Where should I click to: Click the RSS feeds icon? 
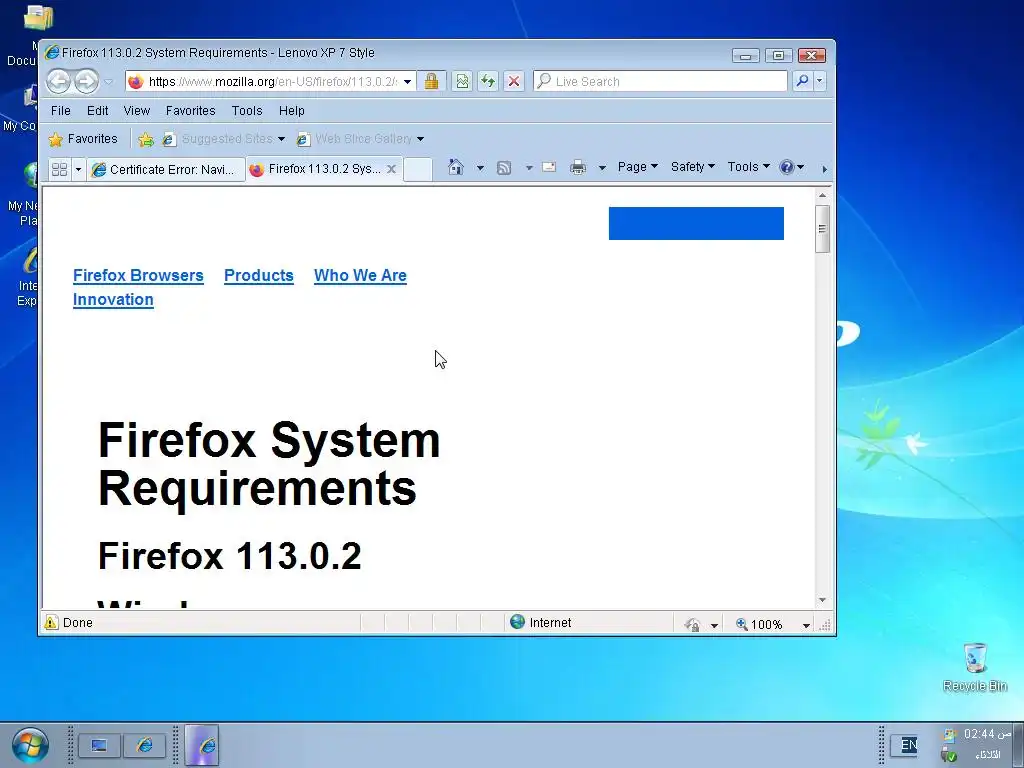504,168
